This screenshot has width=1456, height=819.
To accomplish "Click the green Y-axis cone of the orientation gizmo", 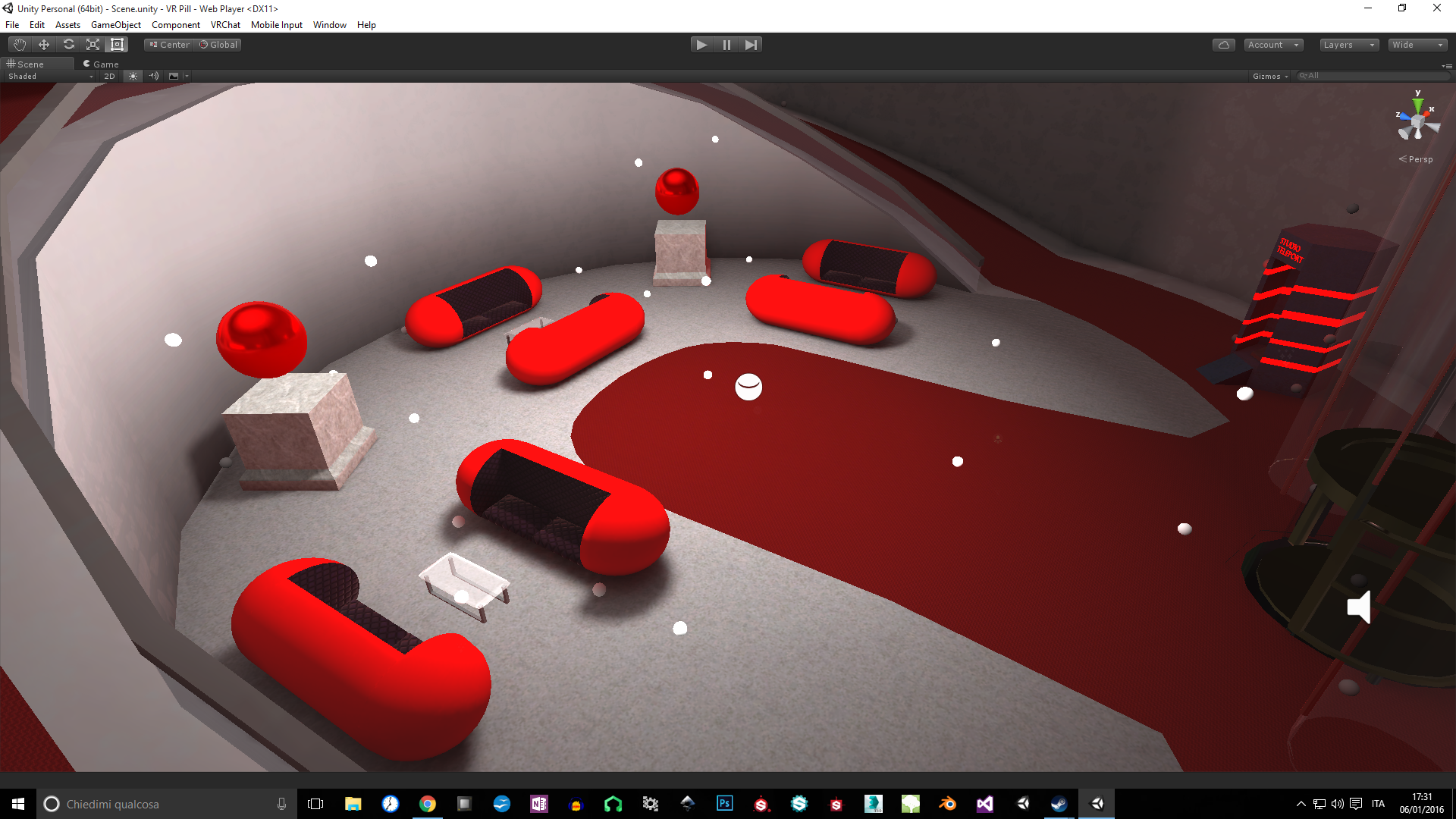I will point(1417,105).
